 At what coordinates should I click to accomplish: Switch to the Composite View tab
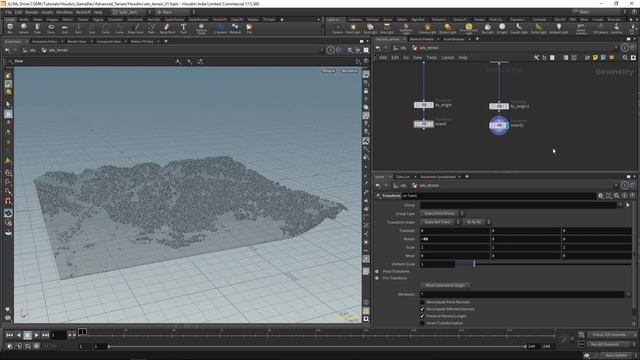[x=109, y=41]
